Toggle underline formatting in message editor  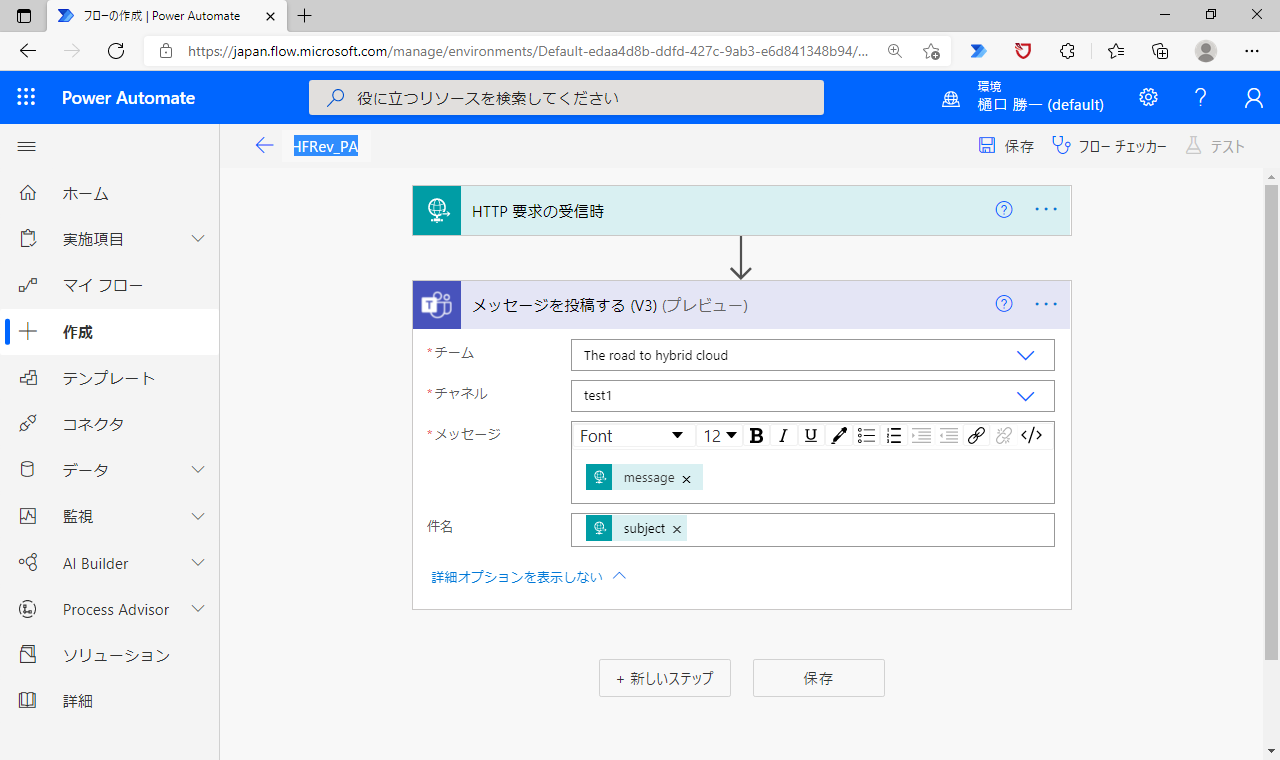point(811,435)
